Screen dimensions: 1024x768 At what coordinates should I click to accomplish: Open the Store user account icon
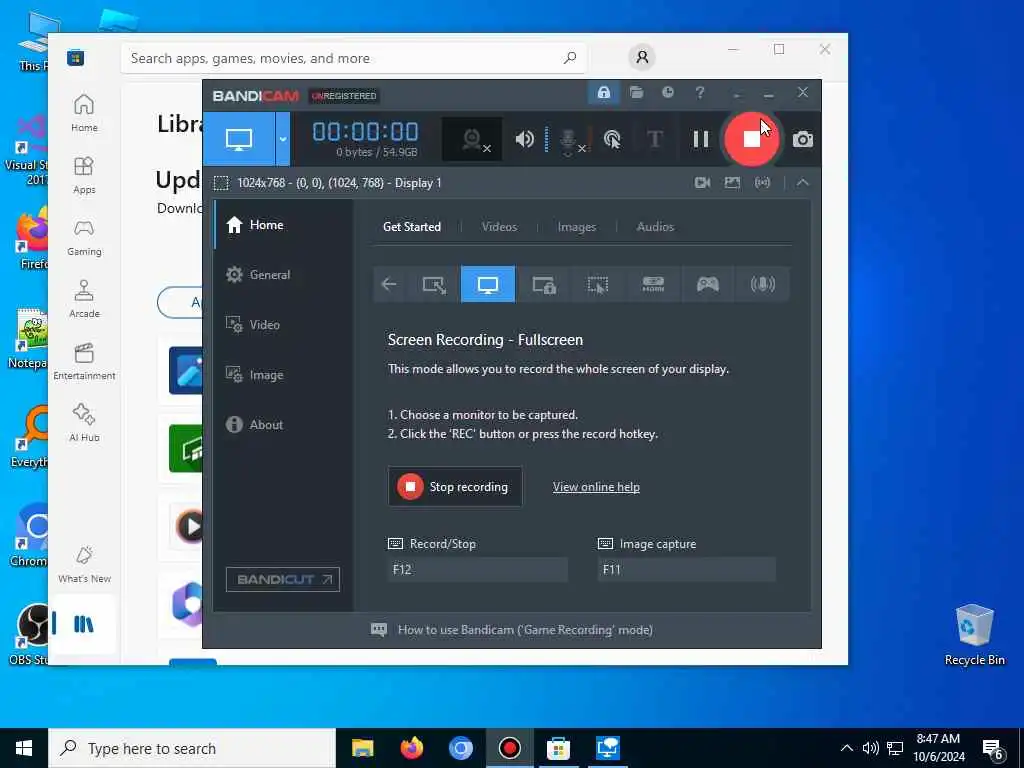[x=642, y=57]
